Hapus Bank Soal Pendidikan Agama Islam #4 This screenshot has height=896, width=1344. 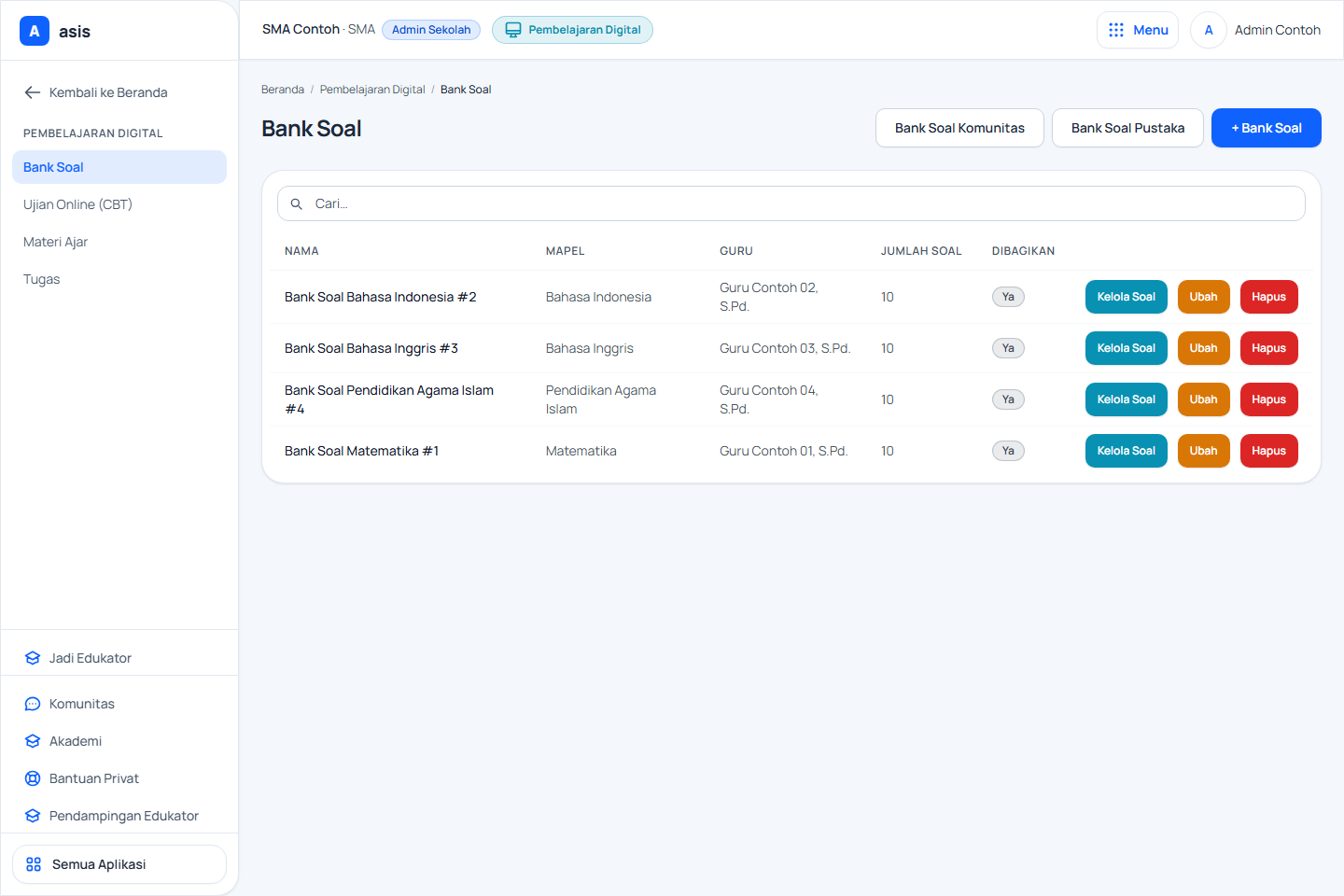tap(1269, 399)
